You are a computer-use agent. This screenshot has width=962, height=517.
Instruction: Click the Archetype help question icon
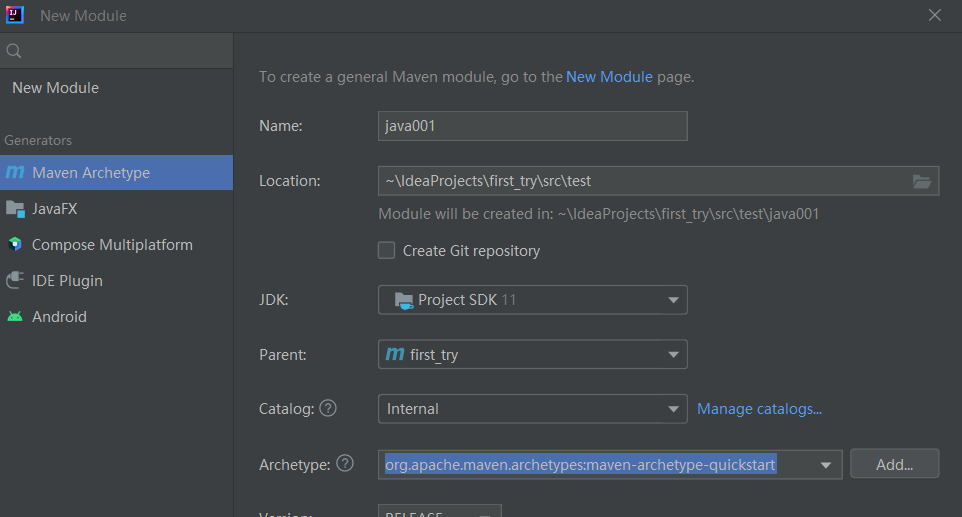click(345, 464)
